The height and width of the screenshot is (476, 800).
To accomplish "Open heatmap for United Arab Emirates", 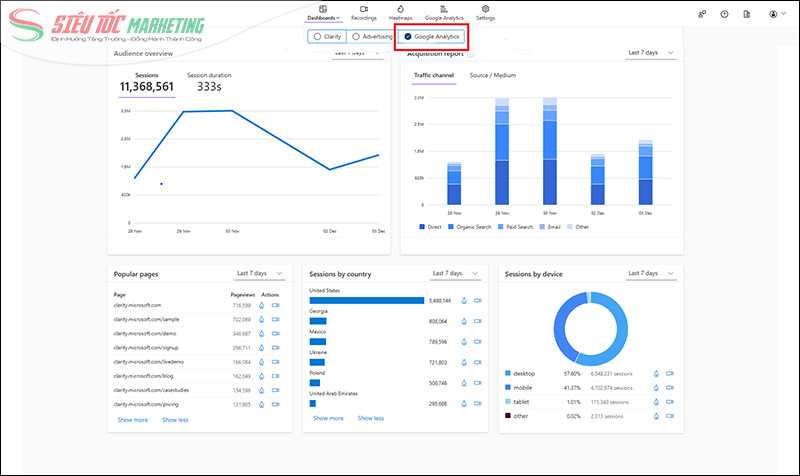I will point(464,404).
